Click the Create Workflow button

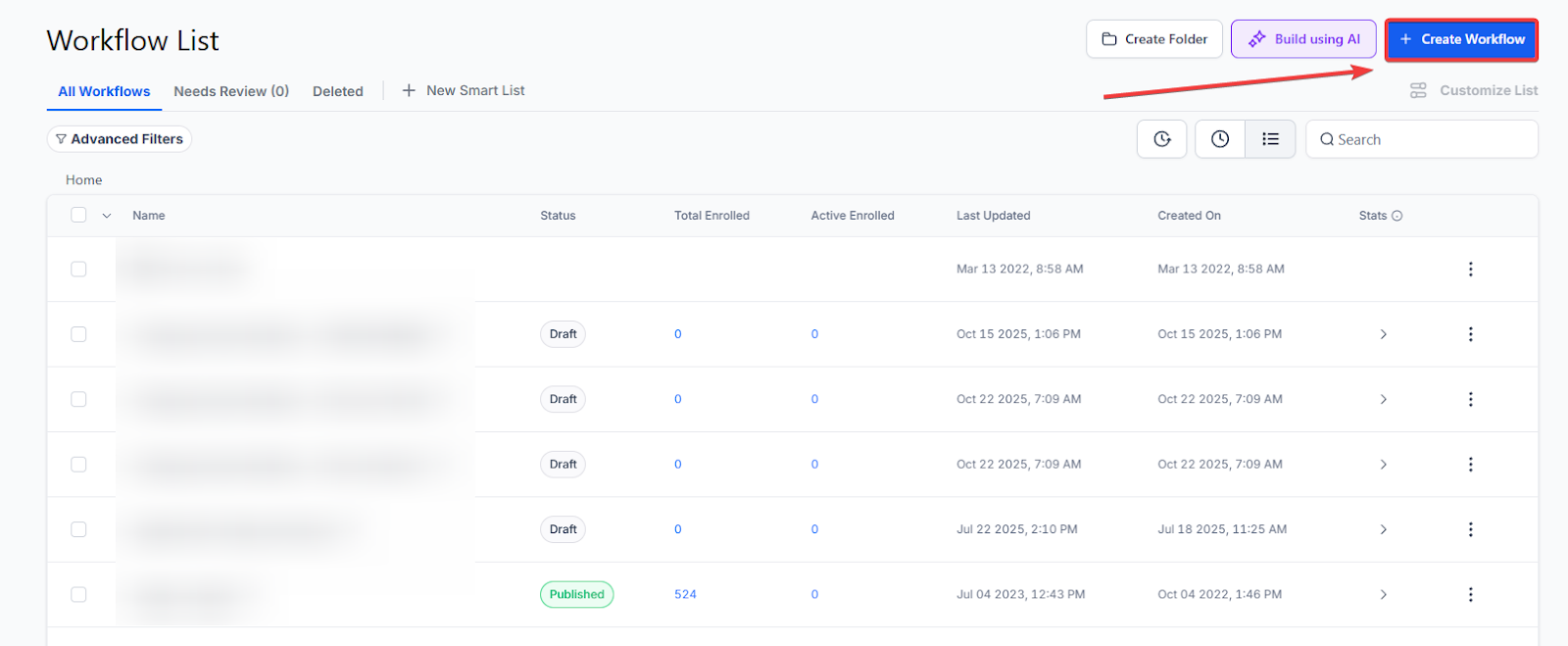tap(1461, 39)
